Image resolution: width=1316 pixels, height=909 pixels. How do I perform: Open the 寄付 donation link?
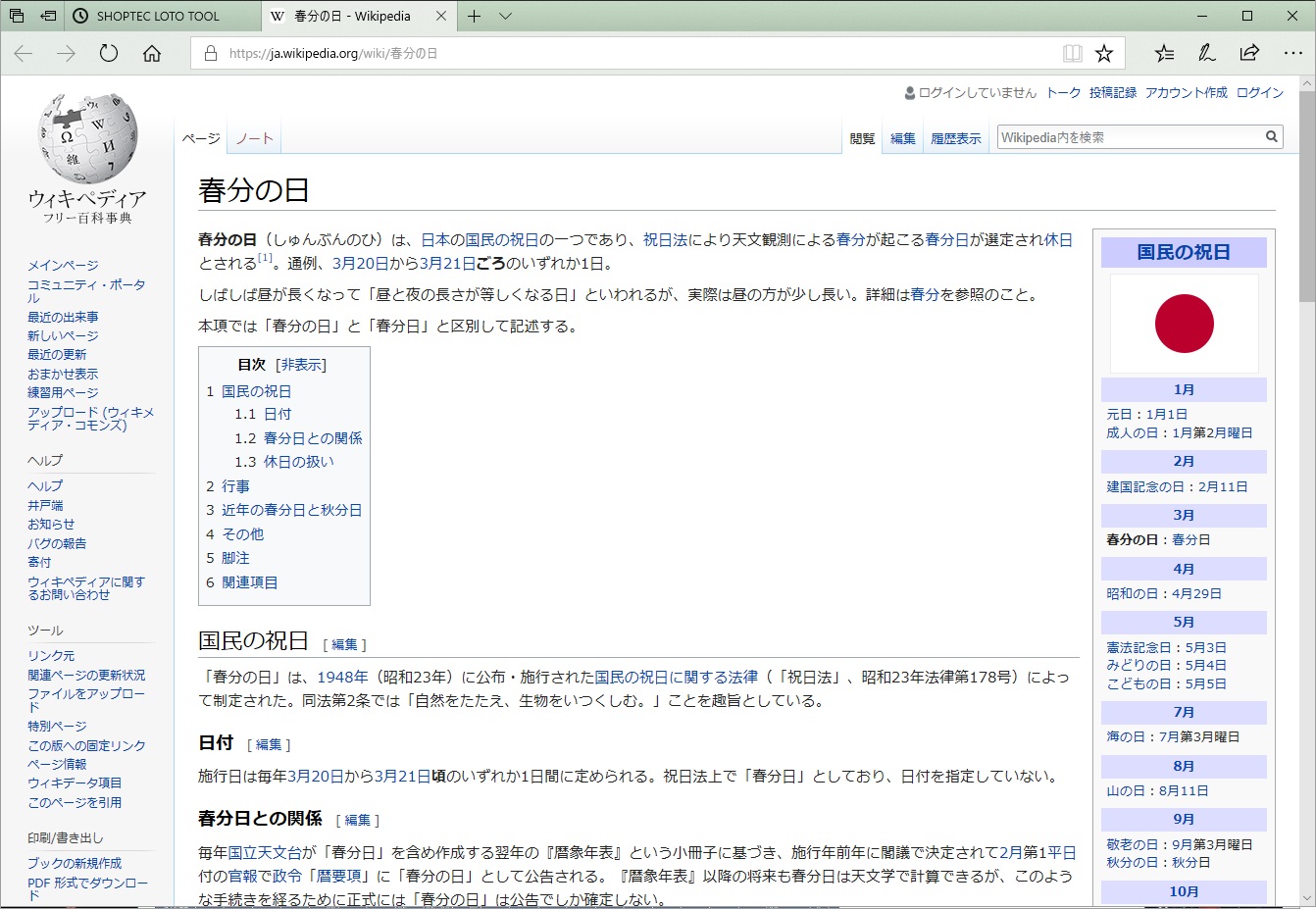(39, 562)
